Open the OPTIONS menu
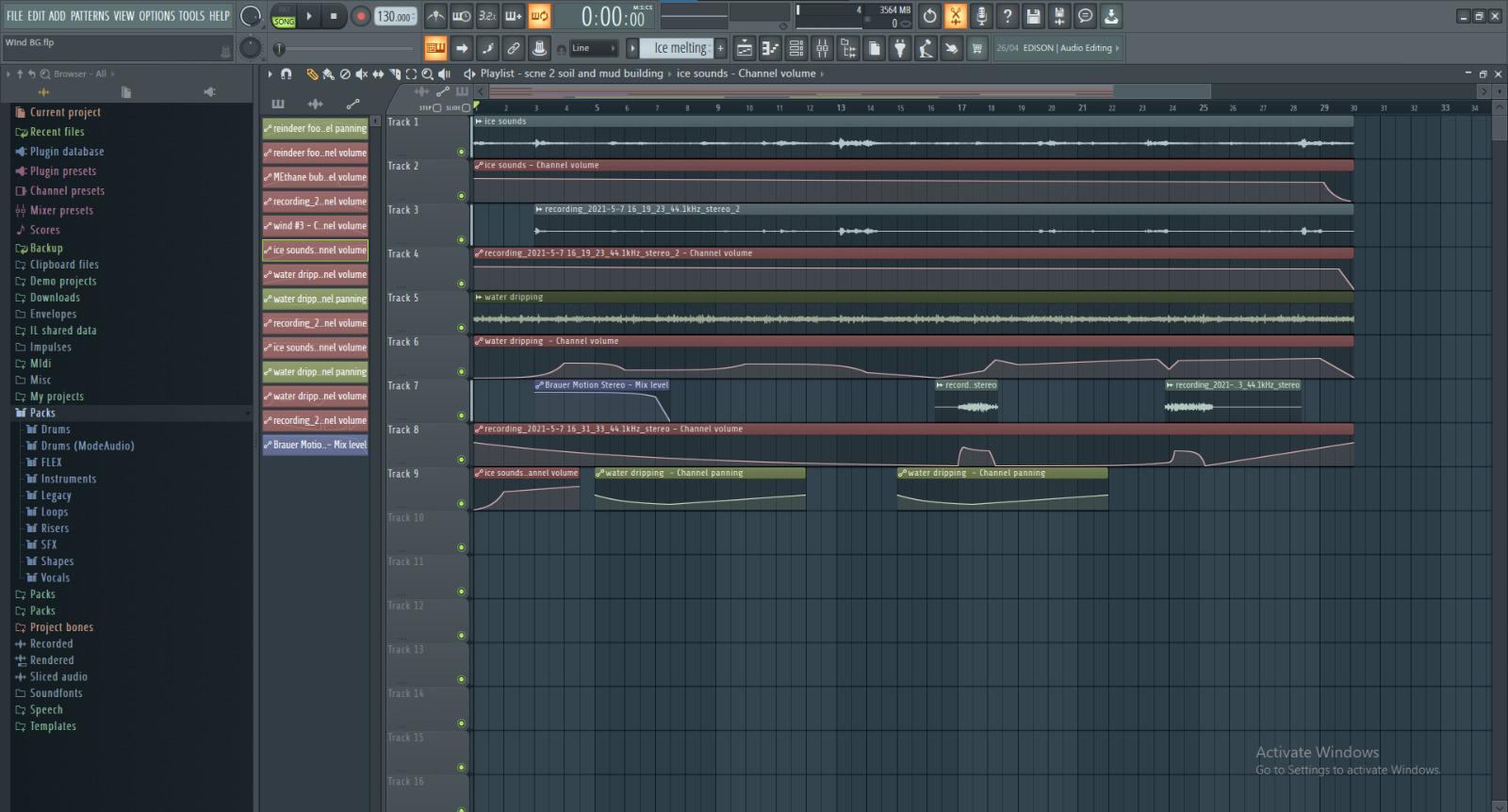Viewport: 1508px width, 812px height. (157, 16)
